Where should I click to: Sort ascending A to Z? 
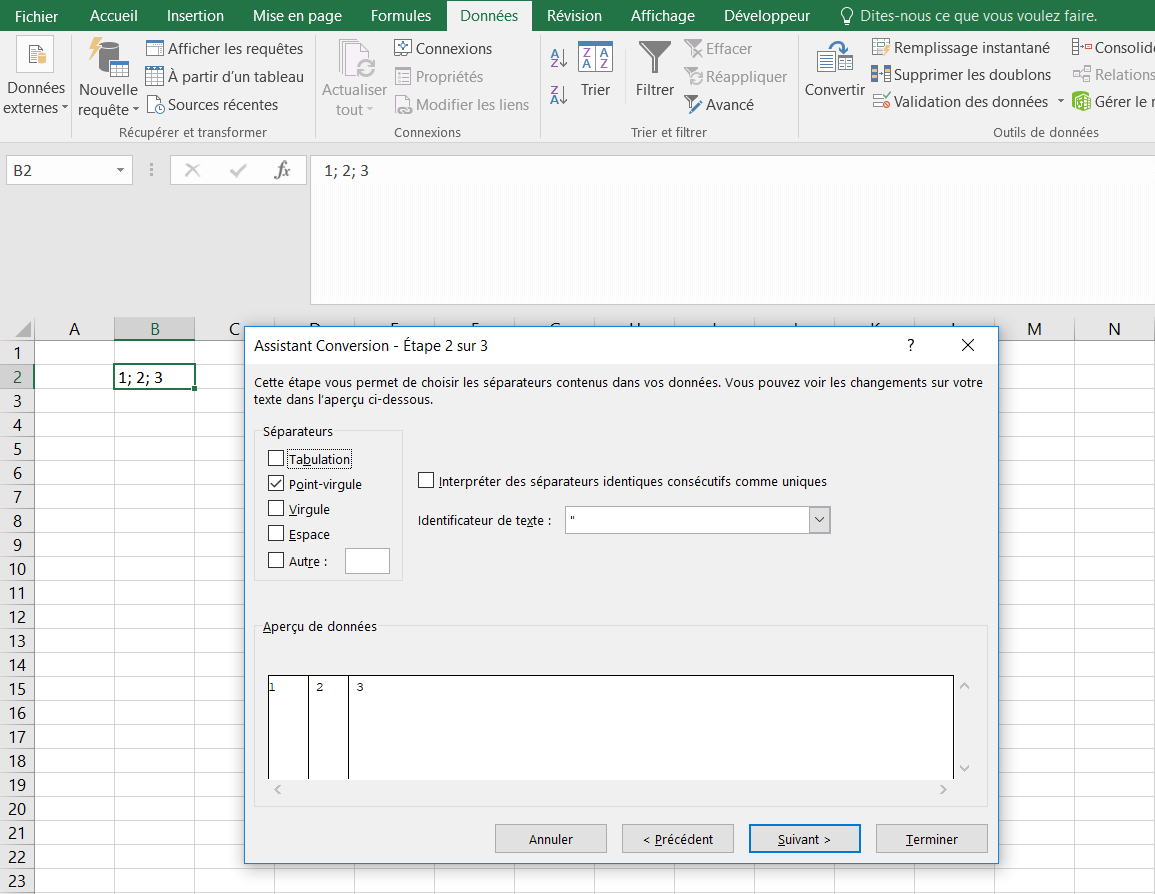(x=559, y=57)
